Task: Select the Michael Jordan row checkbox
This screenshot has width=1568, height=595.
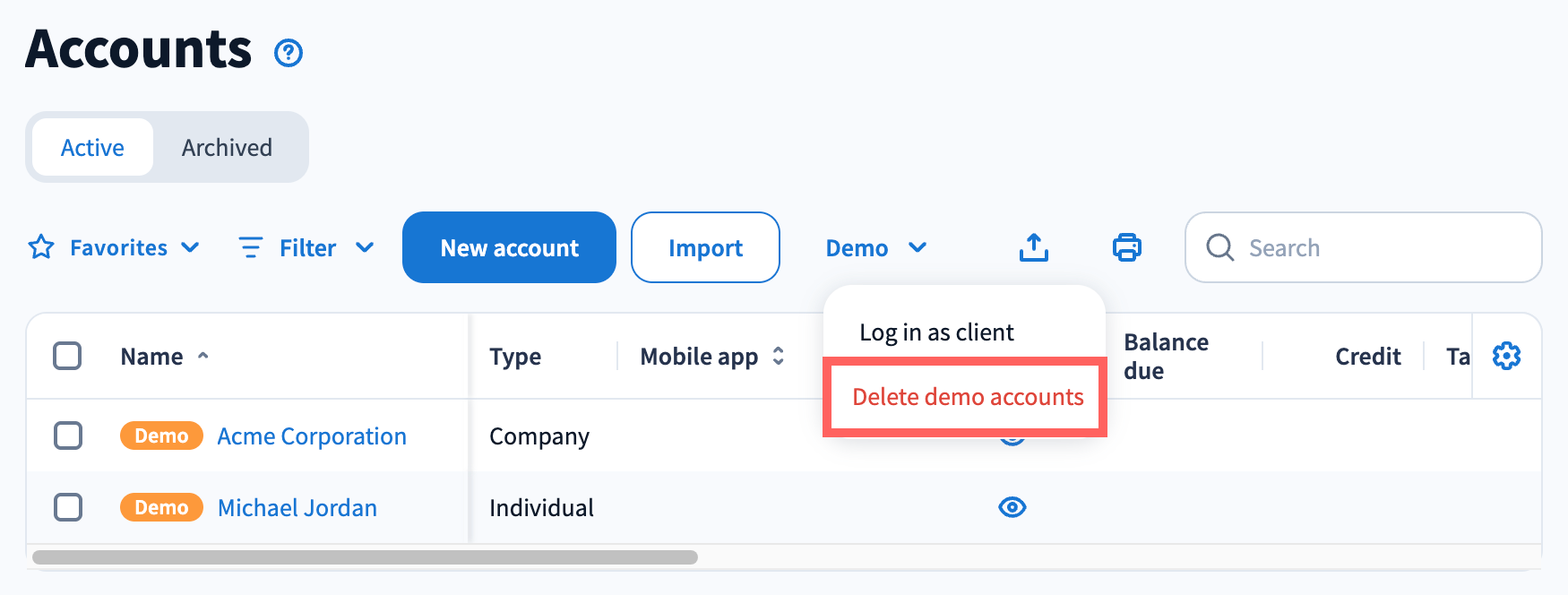Action: [68, 507]
